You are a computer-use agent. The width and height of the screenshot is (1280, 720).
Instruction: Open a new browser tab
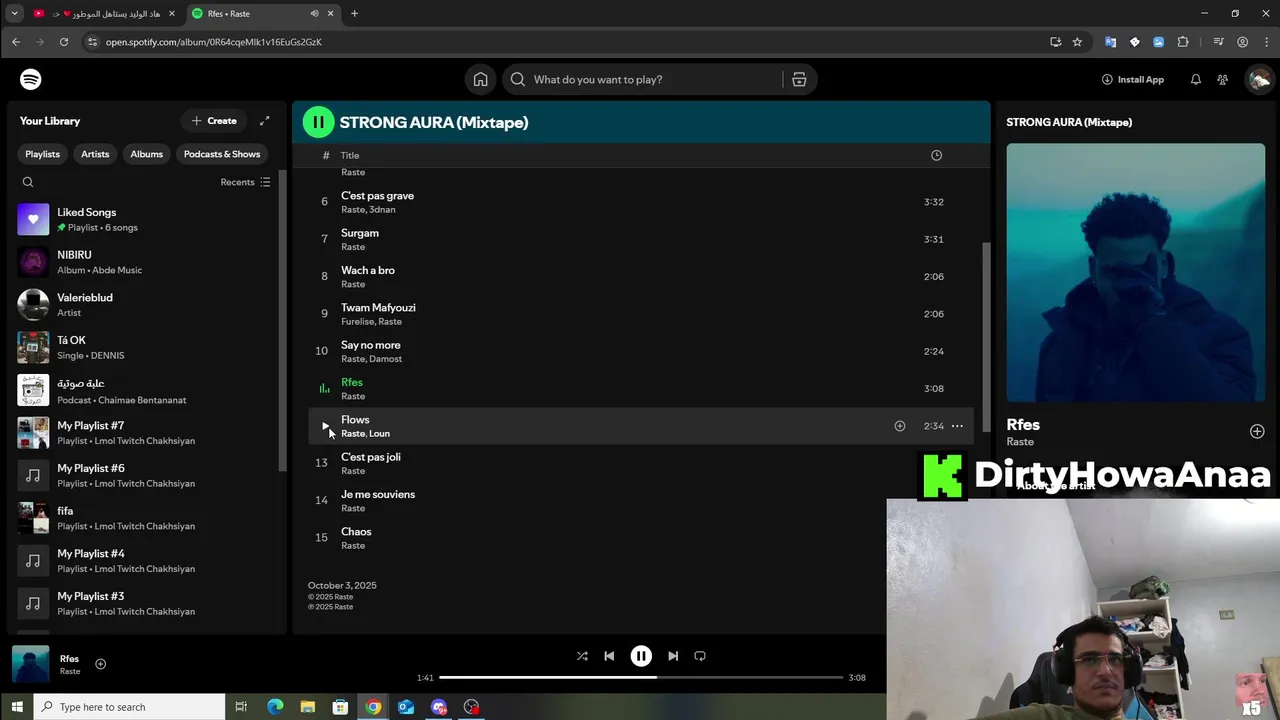click(354, 13)
